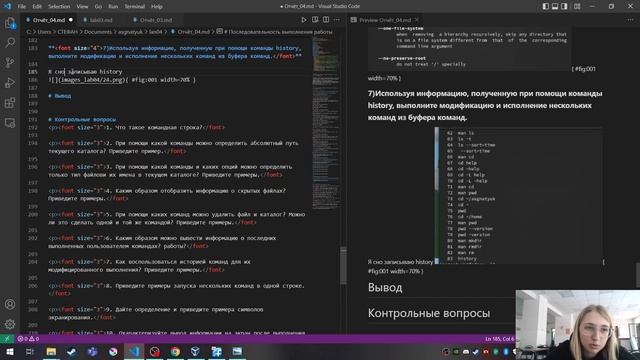The width and height of the screenshot is (640, 360).
Task: Select the Preview Отчёт_04.md tab
Action: [x=385, y=20]
